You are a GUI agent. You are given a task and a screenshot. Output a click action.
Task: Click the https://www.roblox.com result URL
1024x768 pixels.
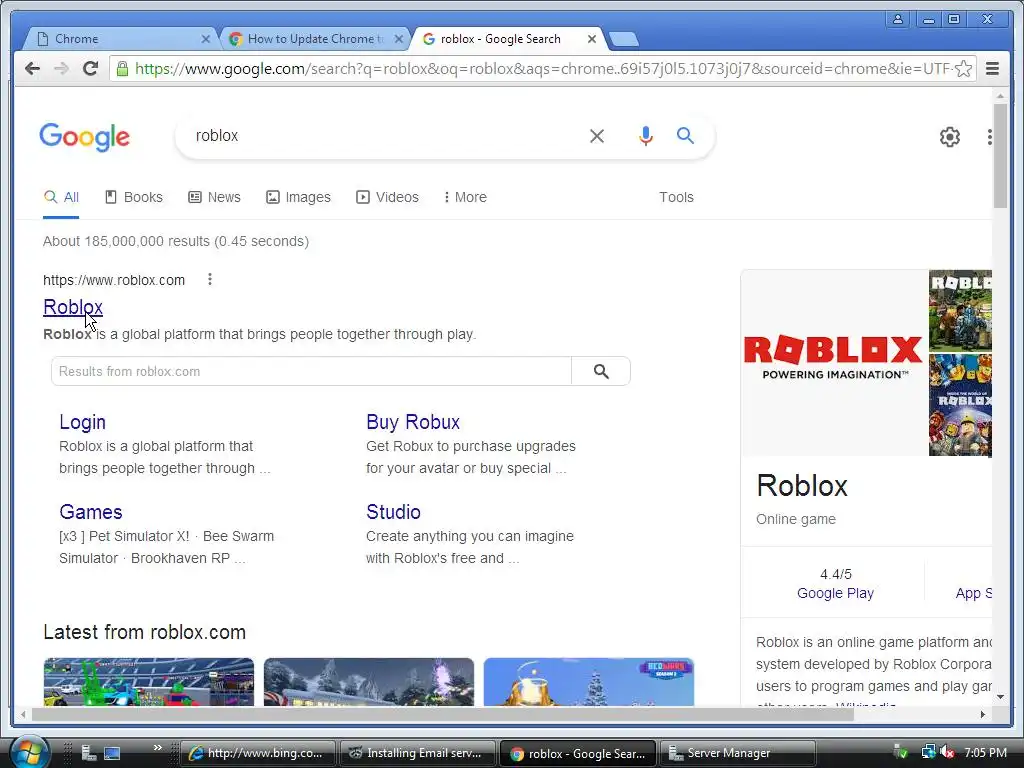[x=114, y=280]
